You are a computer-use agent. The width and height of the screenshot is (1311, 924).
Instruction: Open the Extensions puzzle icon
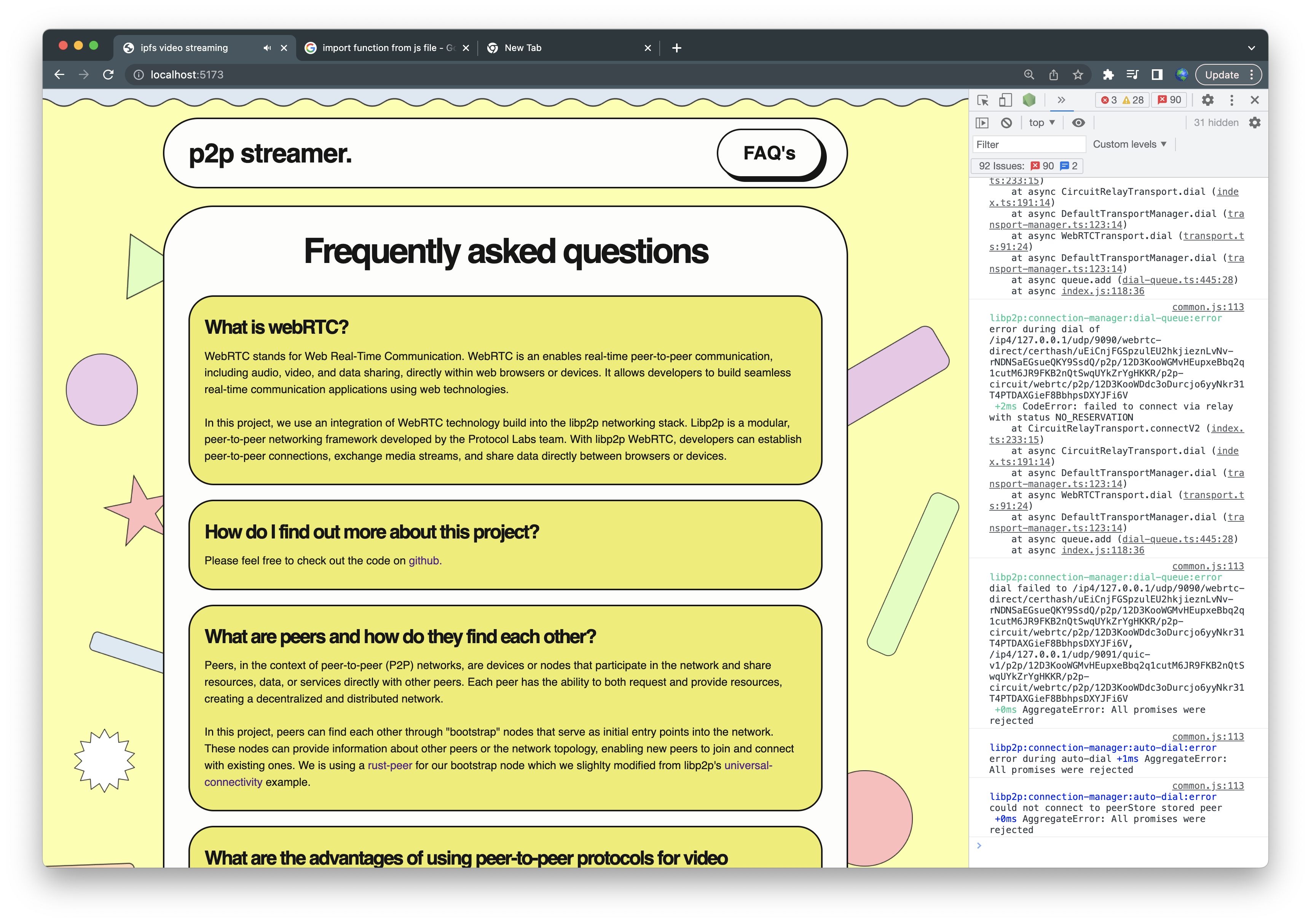1108,75
